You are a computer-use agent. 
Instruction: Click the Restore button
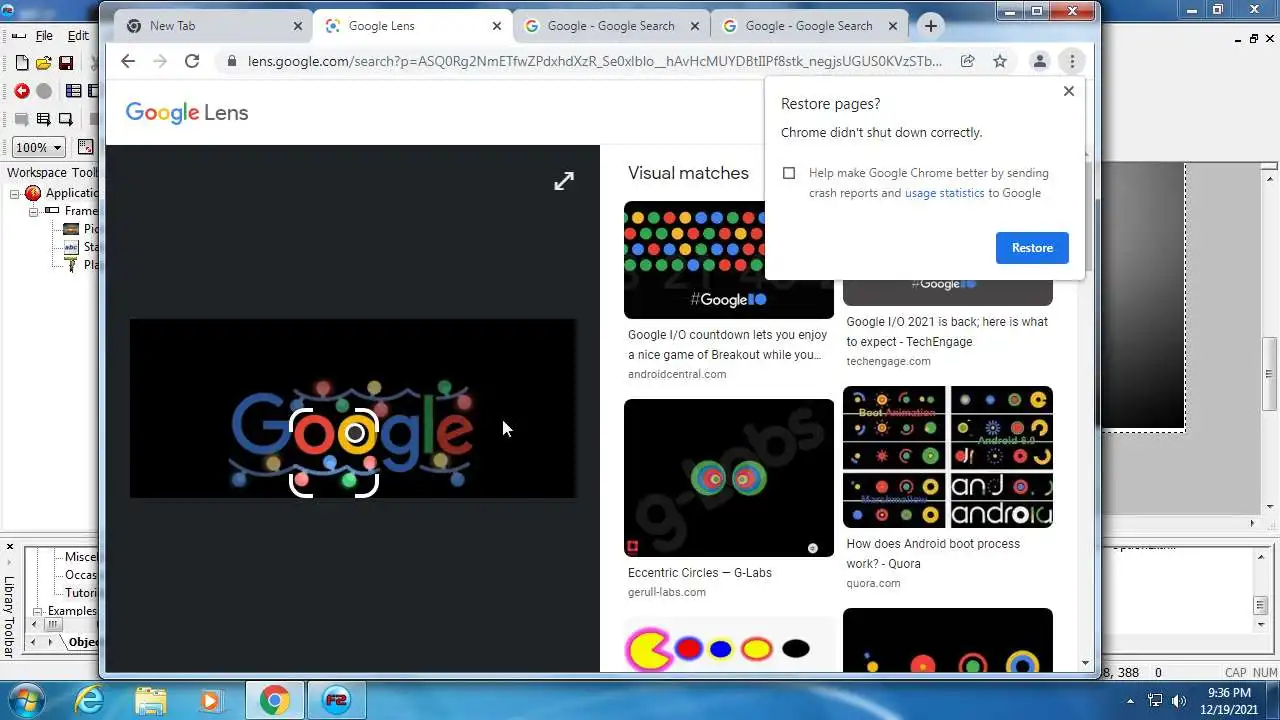[x=1032, y=248]
